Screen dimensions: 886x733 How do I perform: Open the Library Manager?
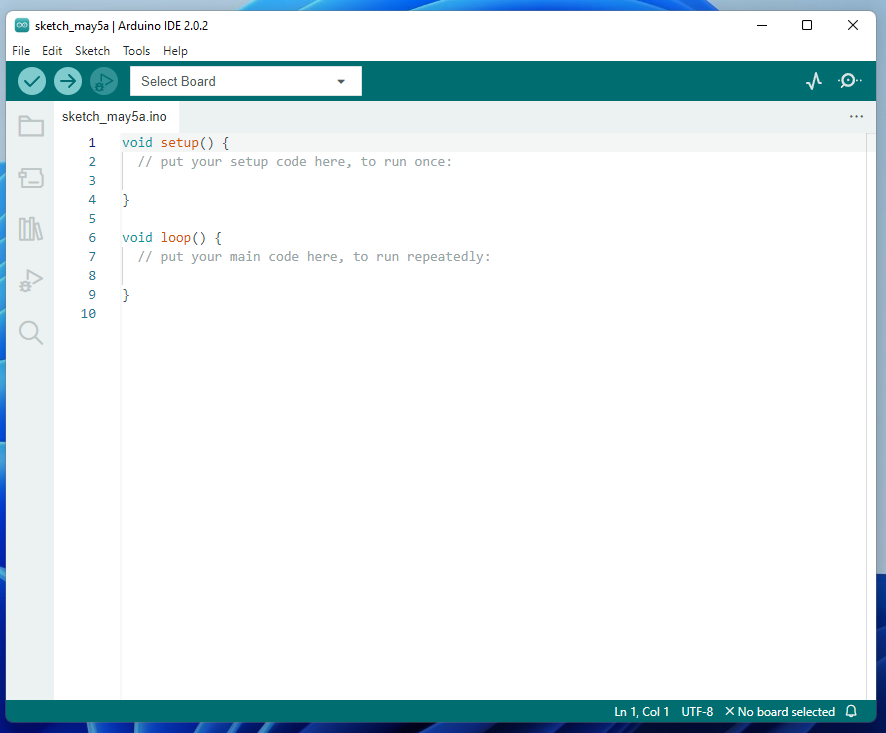30,229
